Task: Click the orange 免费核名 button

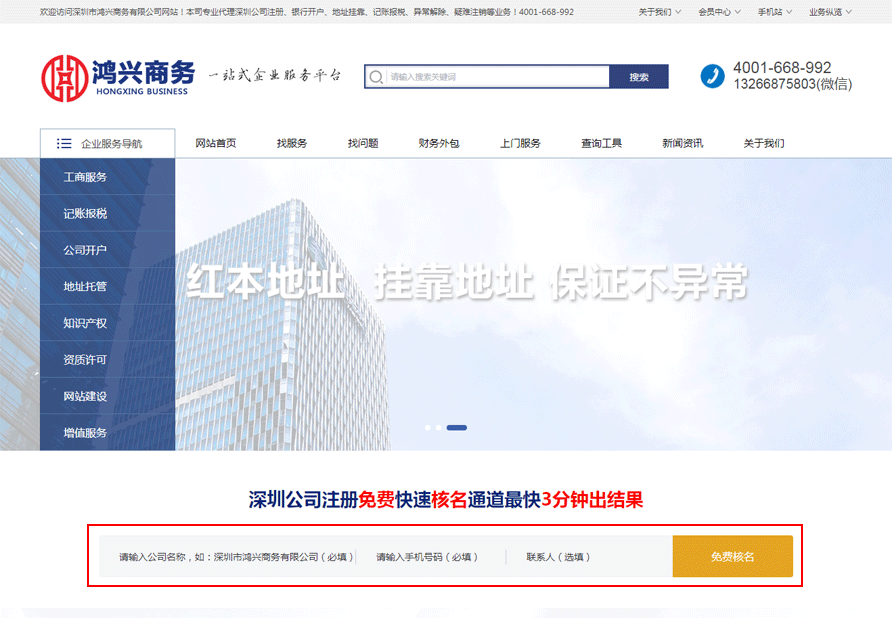Action: tap(732, 557)
